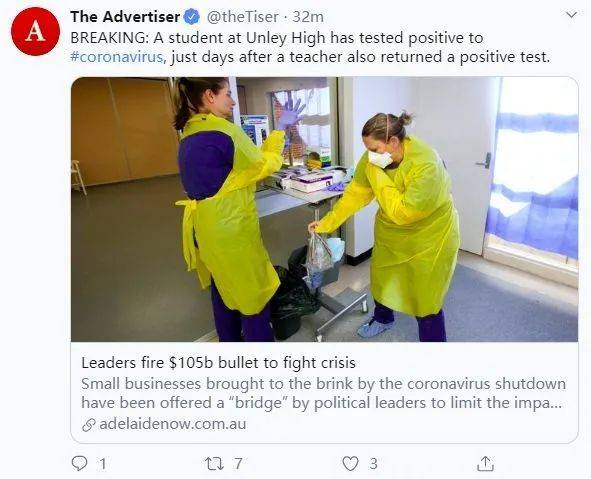591x479 pixels.
Task: Click the verified badge next to The Advertiser
Action: 192,17
